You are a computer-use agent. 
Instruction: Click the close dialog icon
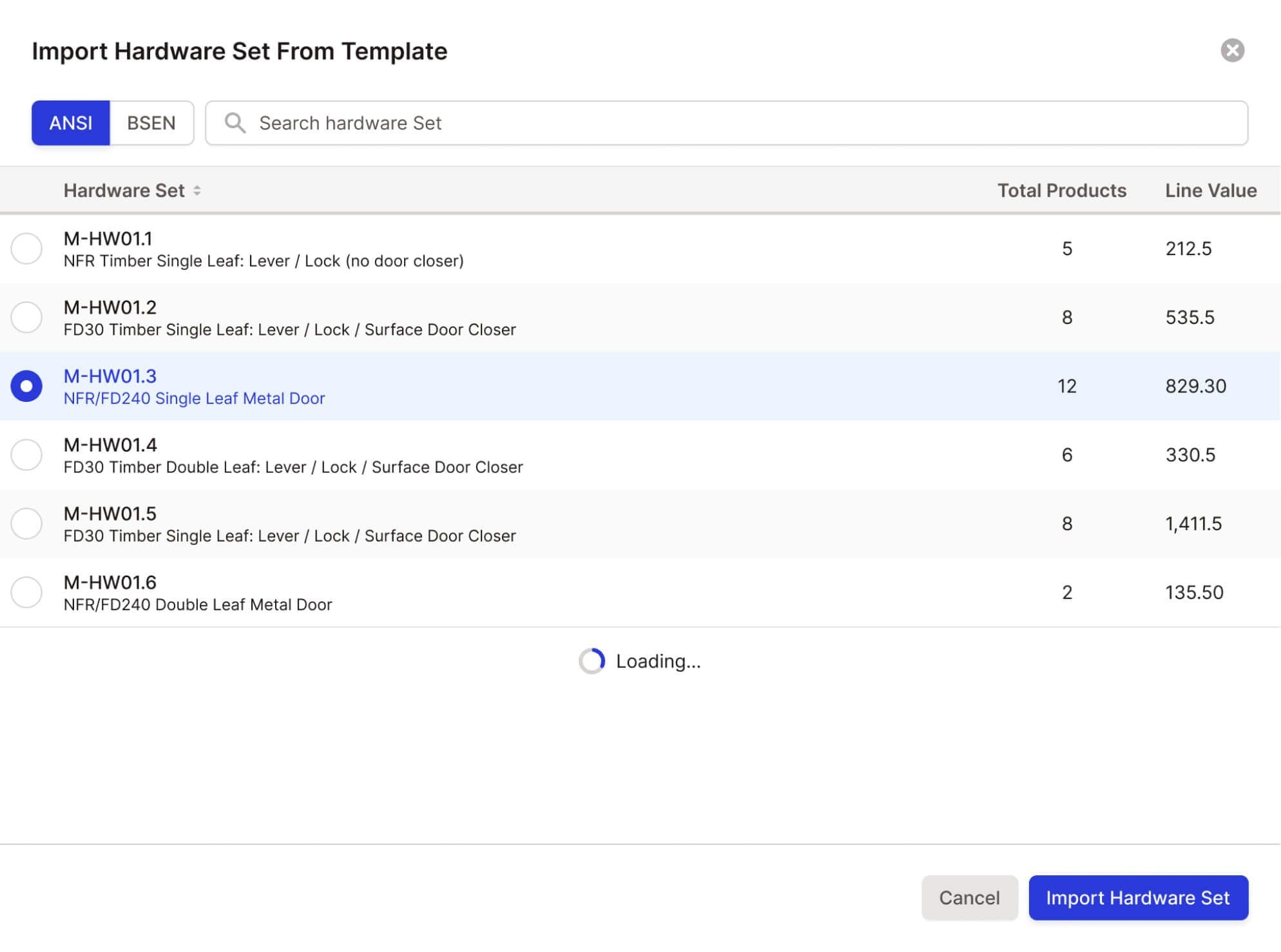pos(1232,49)
